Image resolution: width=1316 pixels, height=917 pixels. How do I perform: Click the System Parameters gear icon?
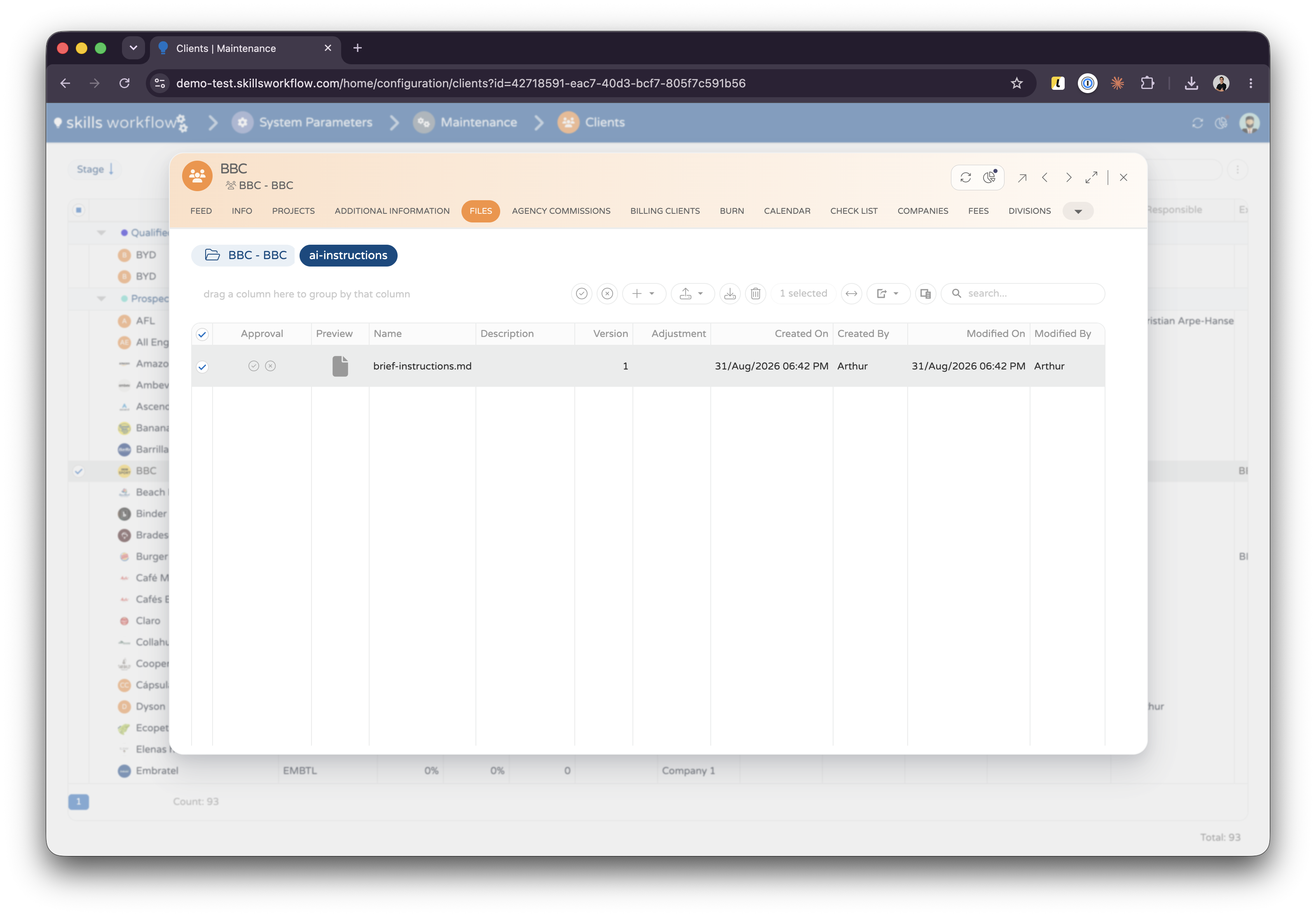tap(242, 122)
